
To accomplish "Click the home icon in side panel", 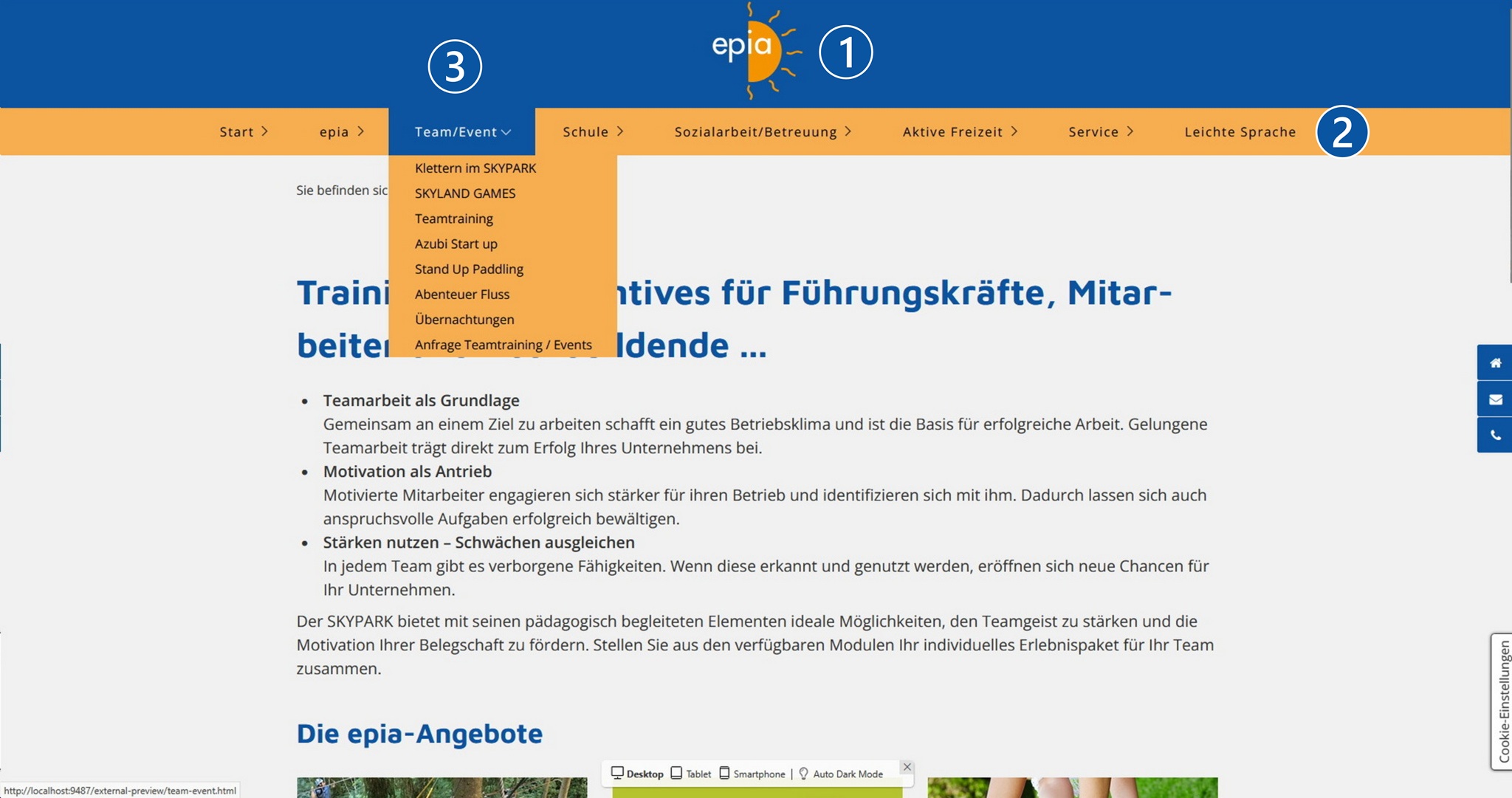I will [x=1495, y=362].
